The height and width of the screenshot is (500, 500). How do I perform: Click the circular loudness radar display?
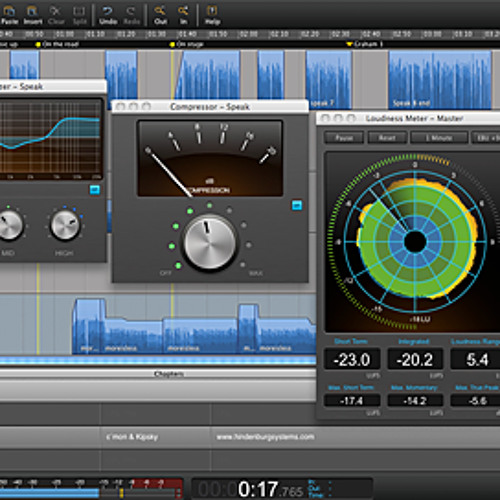[415, 241]
